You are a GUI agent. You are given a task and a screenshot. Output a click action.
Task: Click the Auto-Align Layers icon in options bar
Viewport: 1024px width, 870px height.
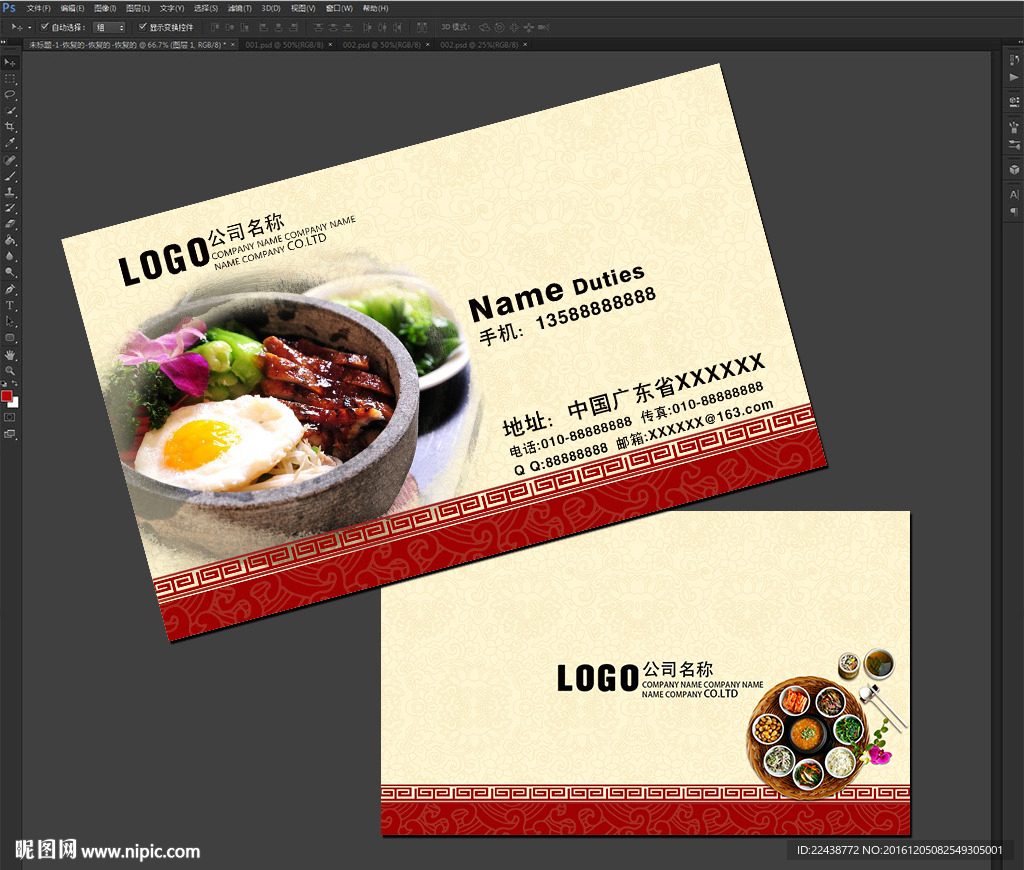point(422,27)
